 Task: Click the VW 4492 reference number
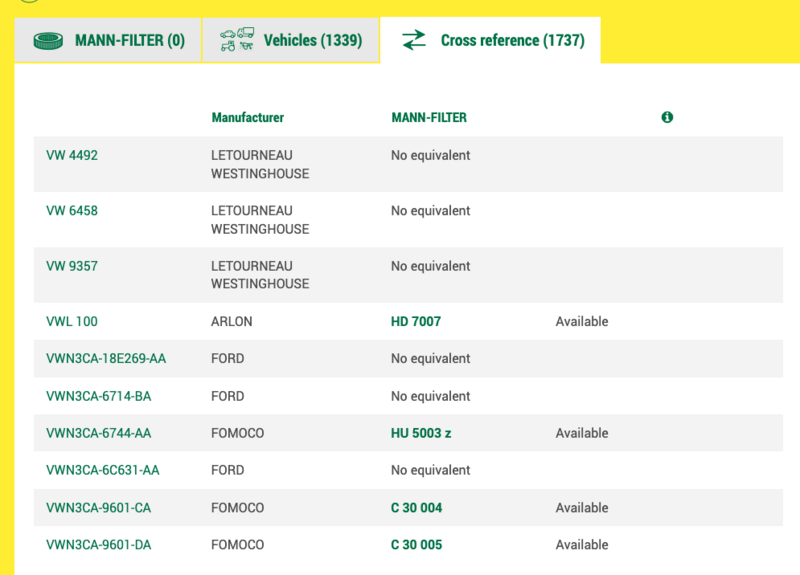(72, 155)
